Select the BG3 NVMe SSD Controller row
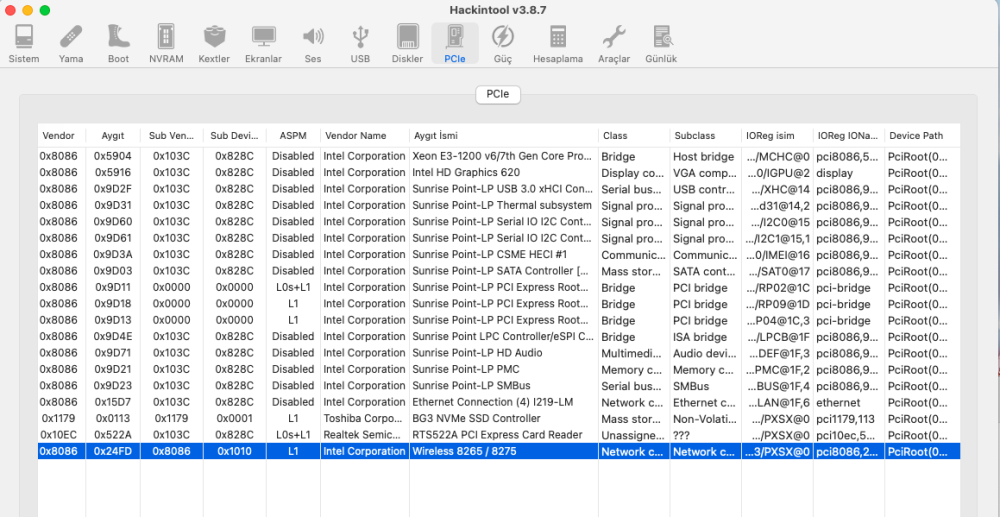1000x517 pixels. (499, 418)
